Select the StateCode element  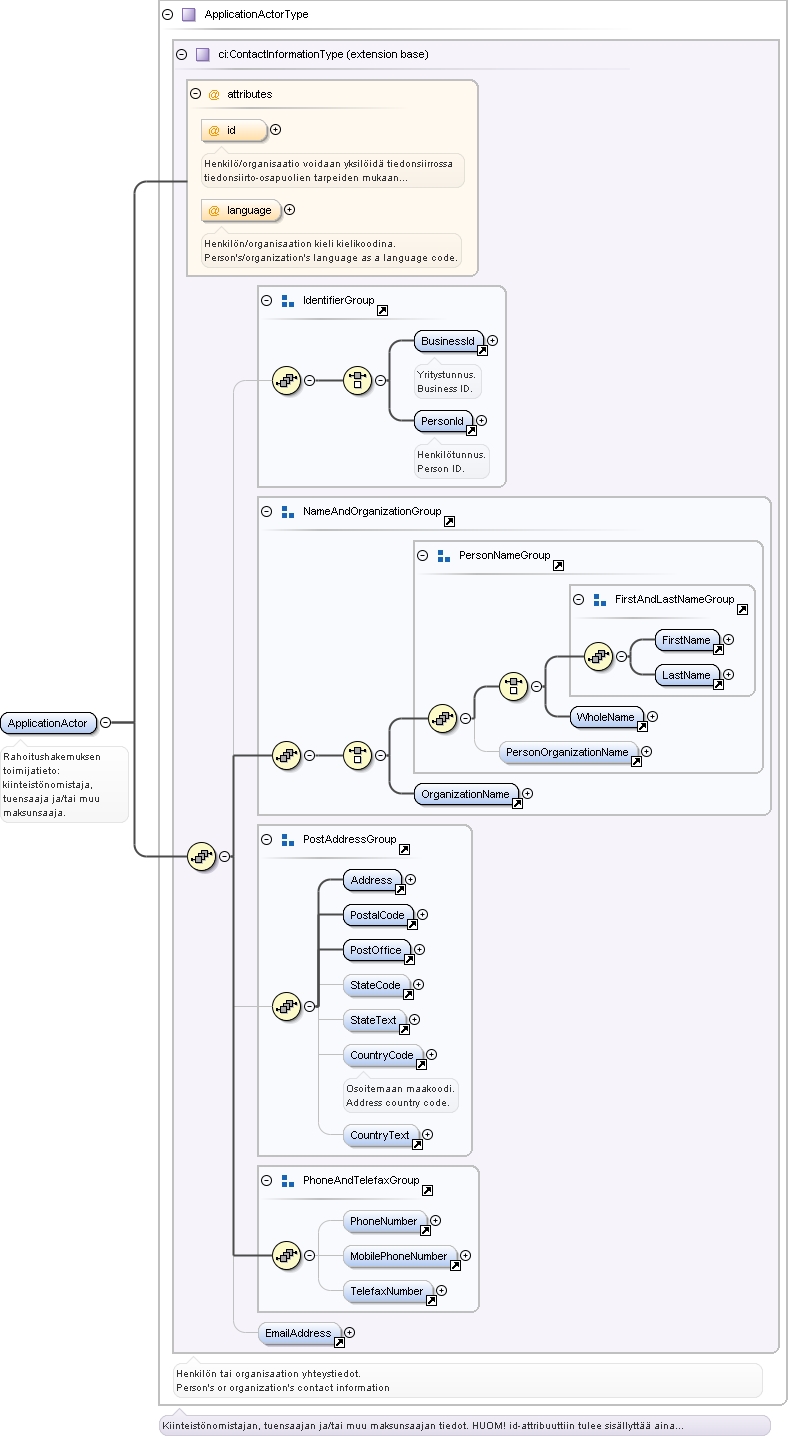376,985
